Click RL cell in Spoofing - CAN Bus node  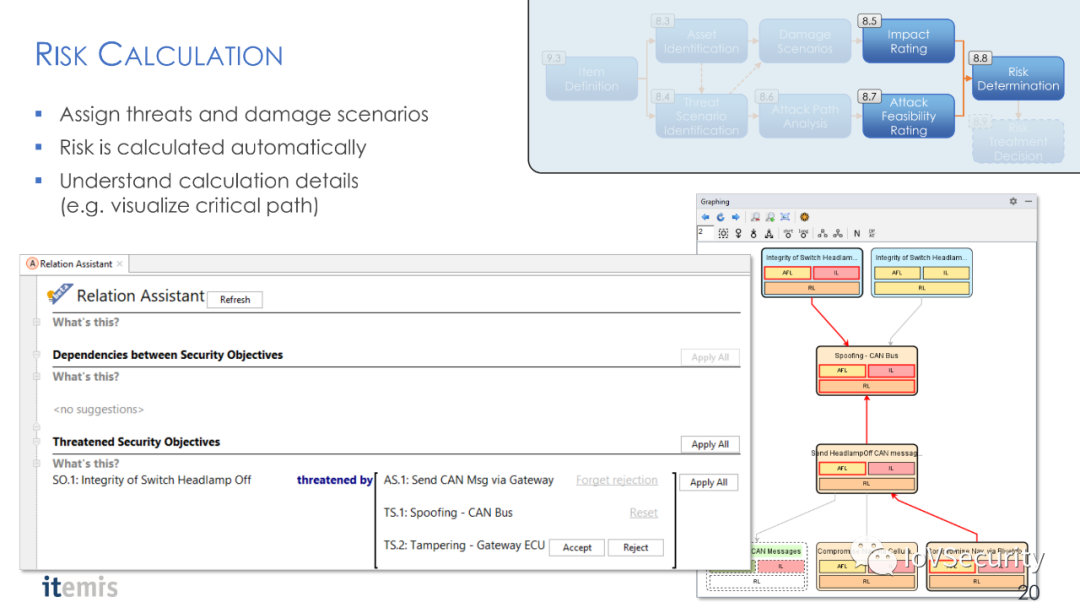[x=866, y=386]
